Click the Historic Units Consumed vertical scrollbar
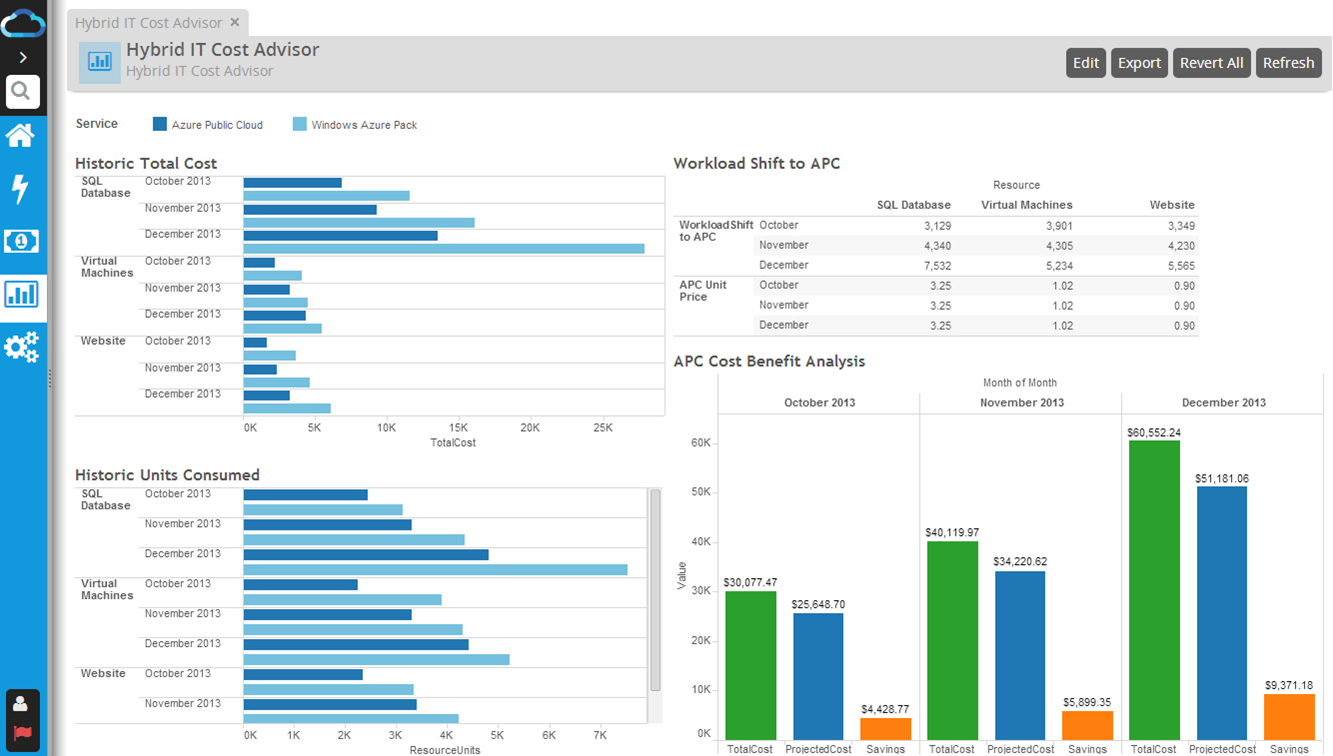Viewport: 1333px width, 756px height. (655, 590)
